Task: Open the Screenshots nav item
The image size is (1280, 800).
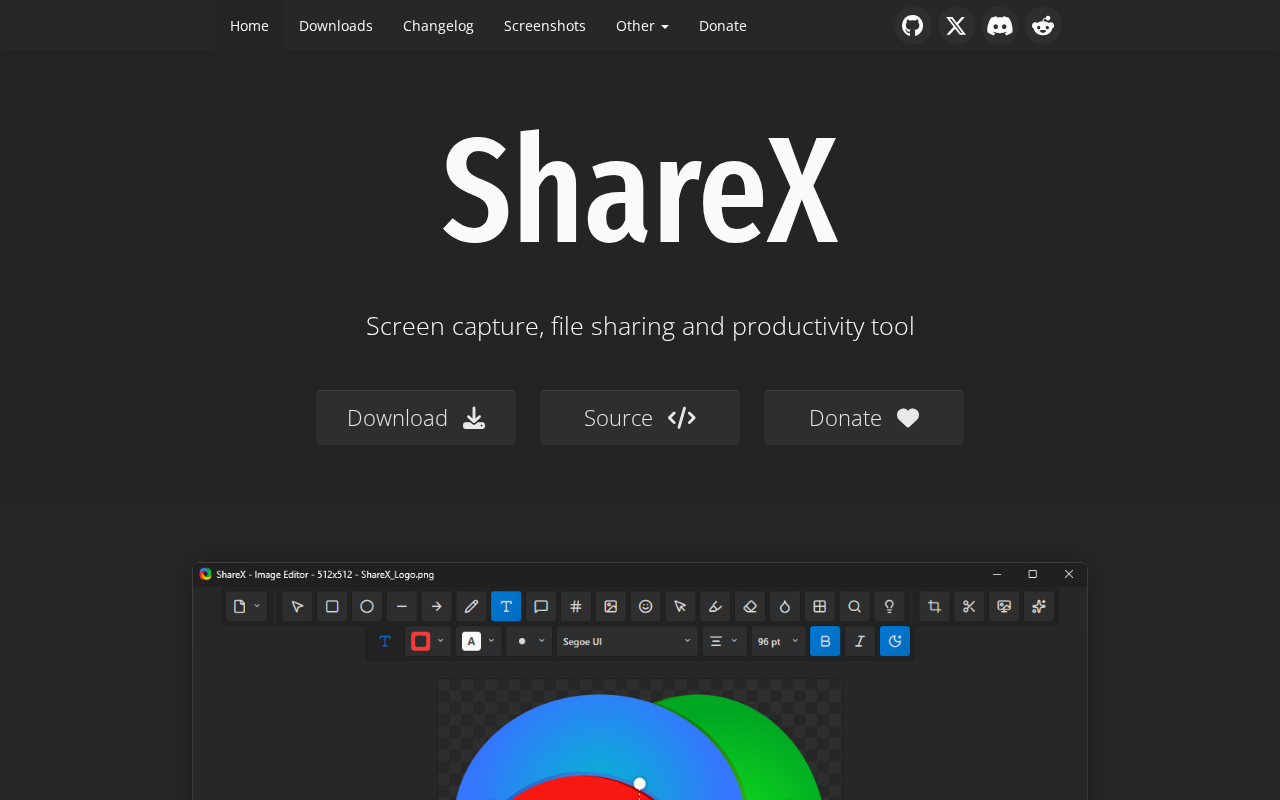Action: pyautogui.click(x=545, y=26)
